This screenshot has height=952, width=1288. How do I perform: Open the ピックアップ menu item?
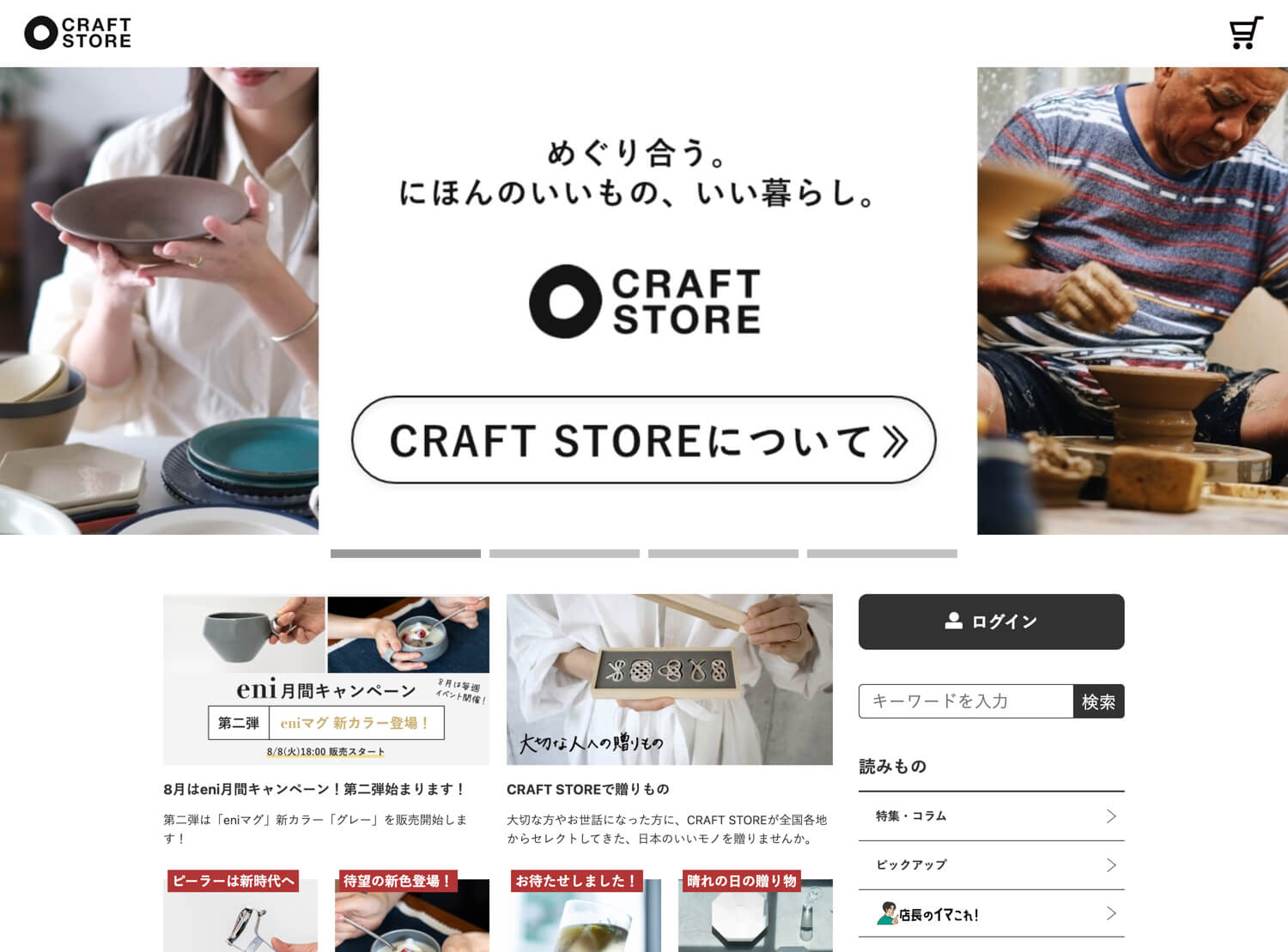click(992, 864)
